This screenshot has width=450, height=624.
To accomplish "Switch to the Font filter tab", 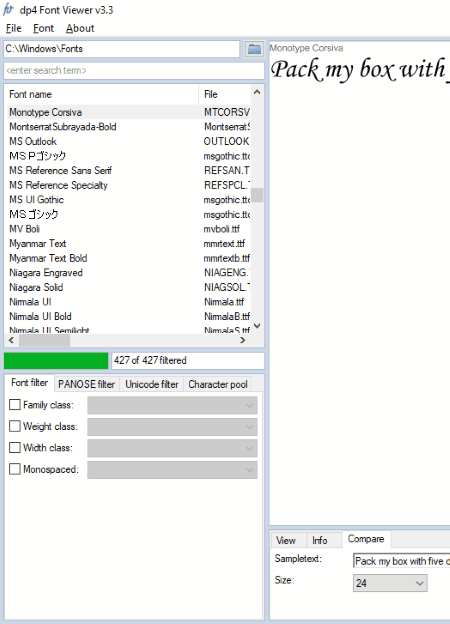I will pos(29,383).
